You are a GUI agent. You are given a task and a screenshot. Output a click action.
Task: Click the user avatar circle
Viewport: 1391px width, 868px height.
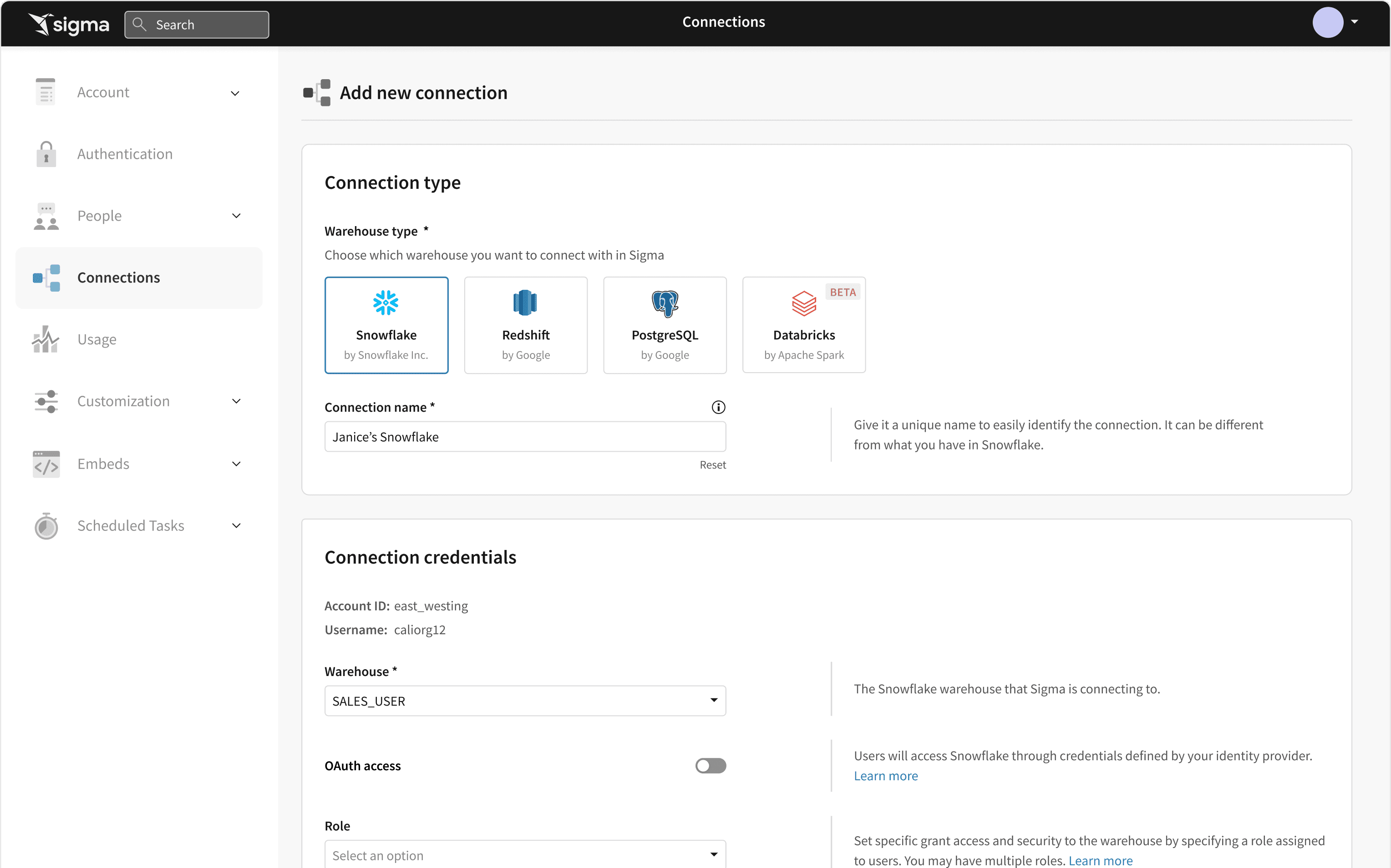(x=1327, y=22)
